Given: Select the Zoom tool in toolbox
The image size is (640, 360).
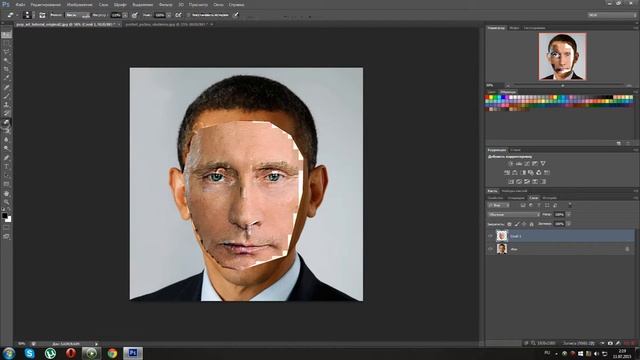Looking at the screenshot, I should (7, 202).
